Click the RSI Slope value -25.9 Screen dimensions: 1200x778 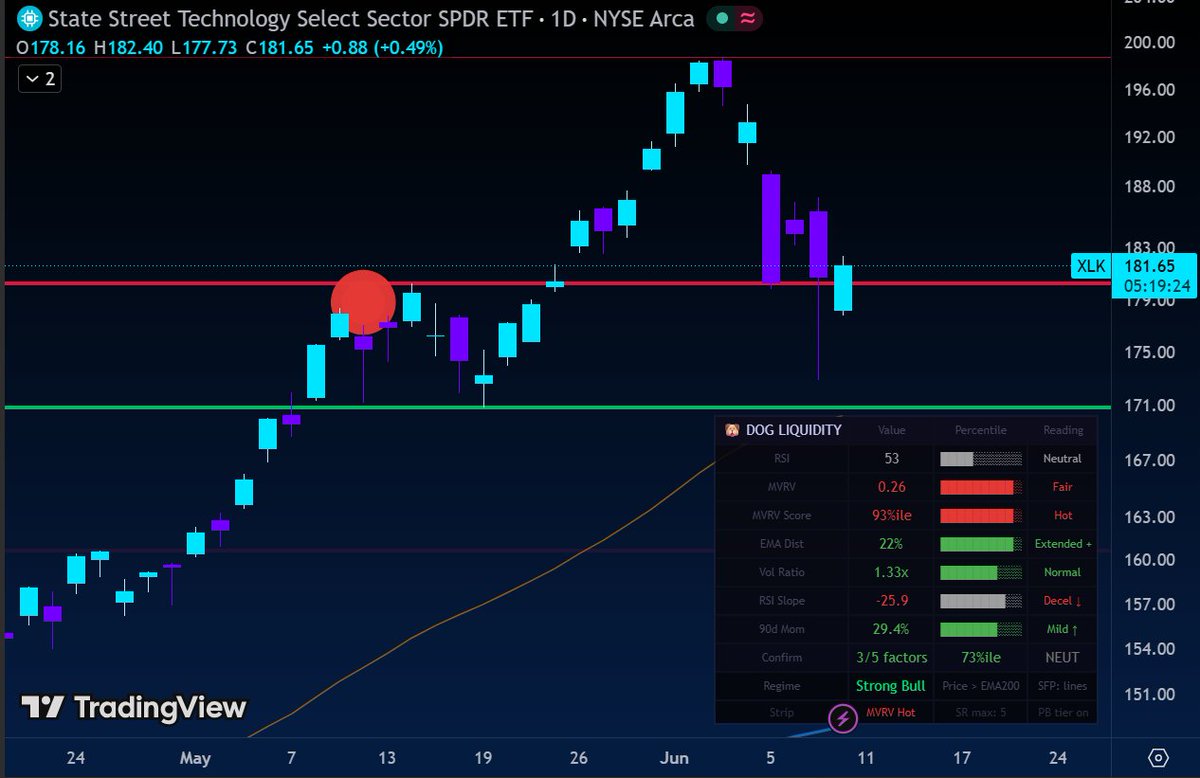891,600
